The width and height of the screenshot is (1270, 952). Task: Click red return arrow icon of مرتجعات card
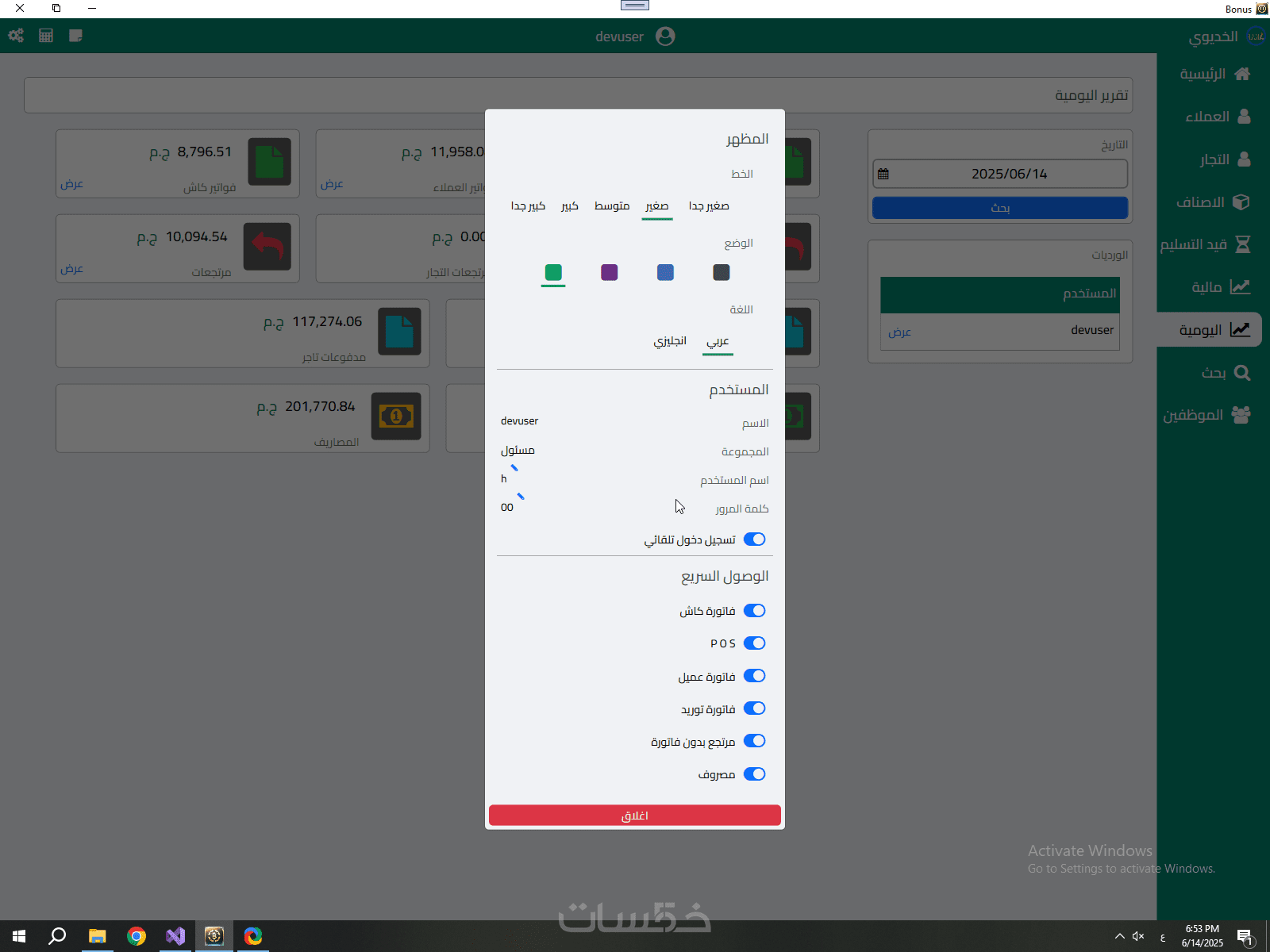tap(267, 247)
